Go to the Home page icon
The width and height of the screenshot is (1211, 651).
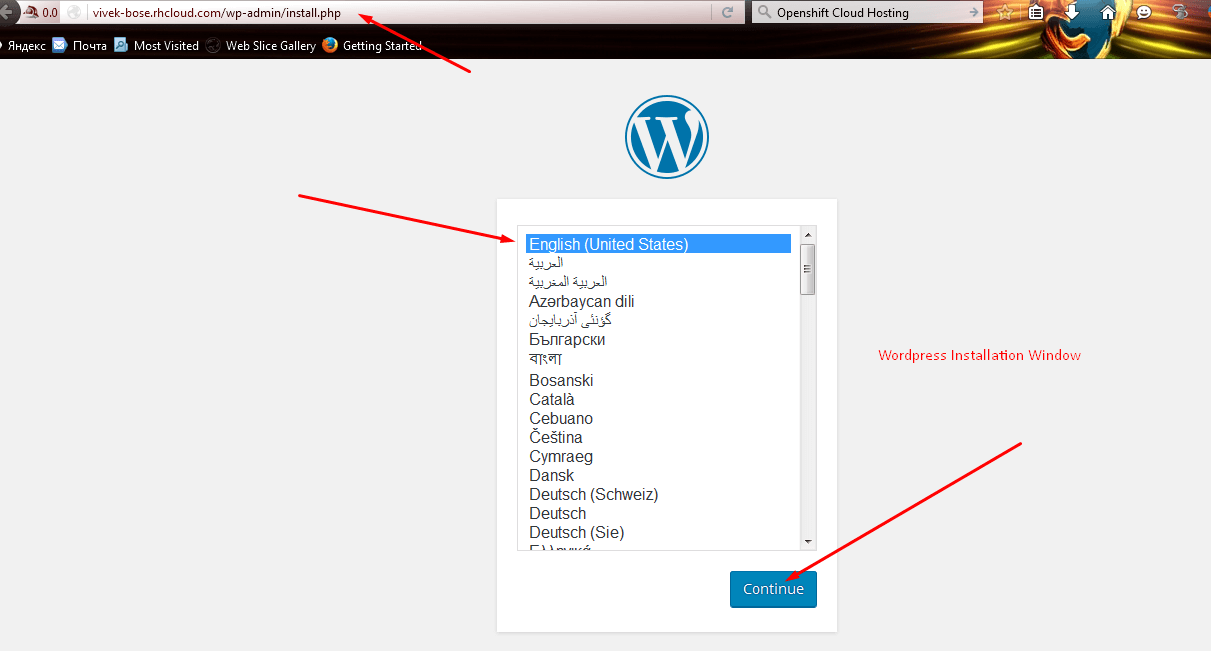1107,13
